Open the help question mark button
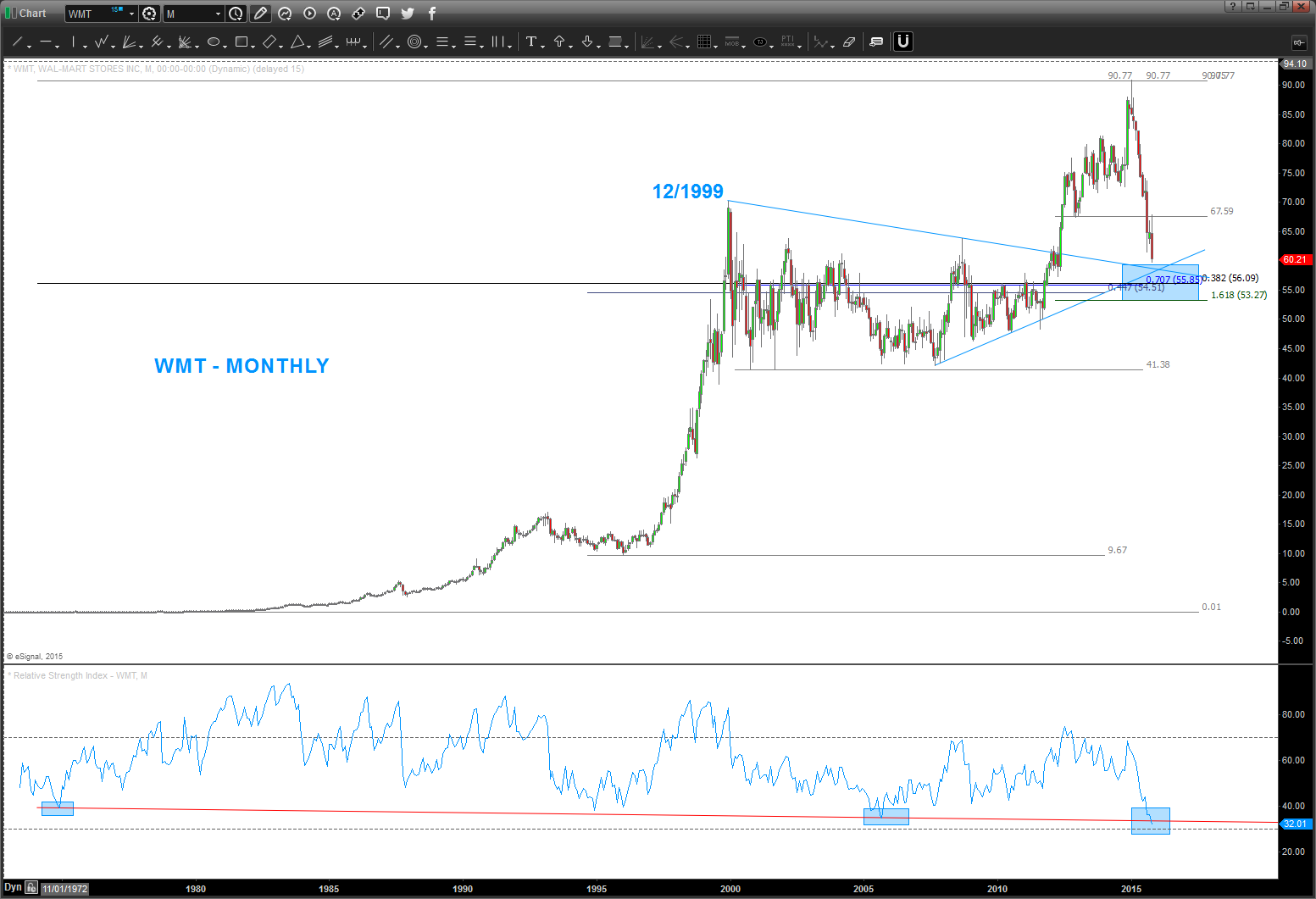Screen dimensions: 1316x899 pyautogui.click(x=1233, y=7)
